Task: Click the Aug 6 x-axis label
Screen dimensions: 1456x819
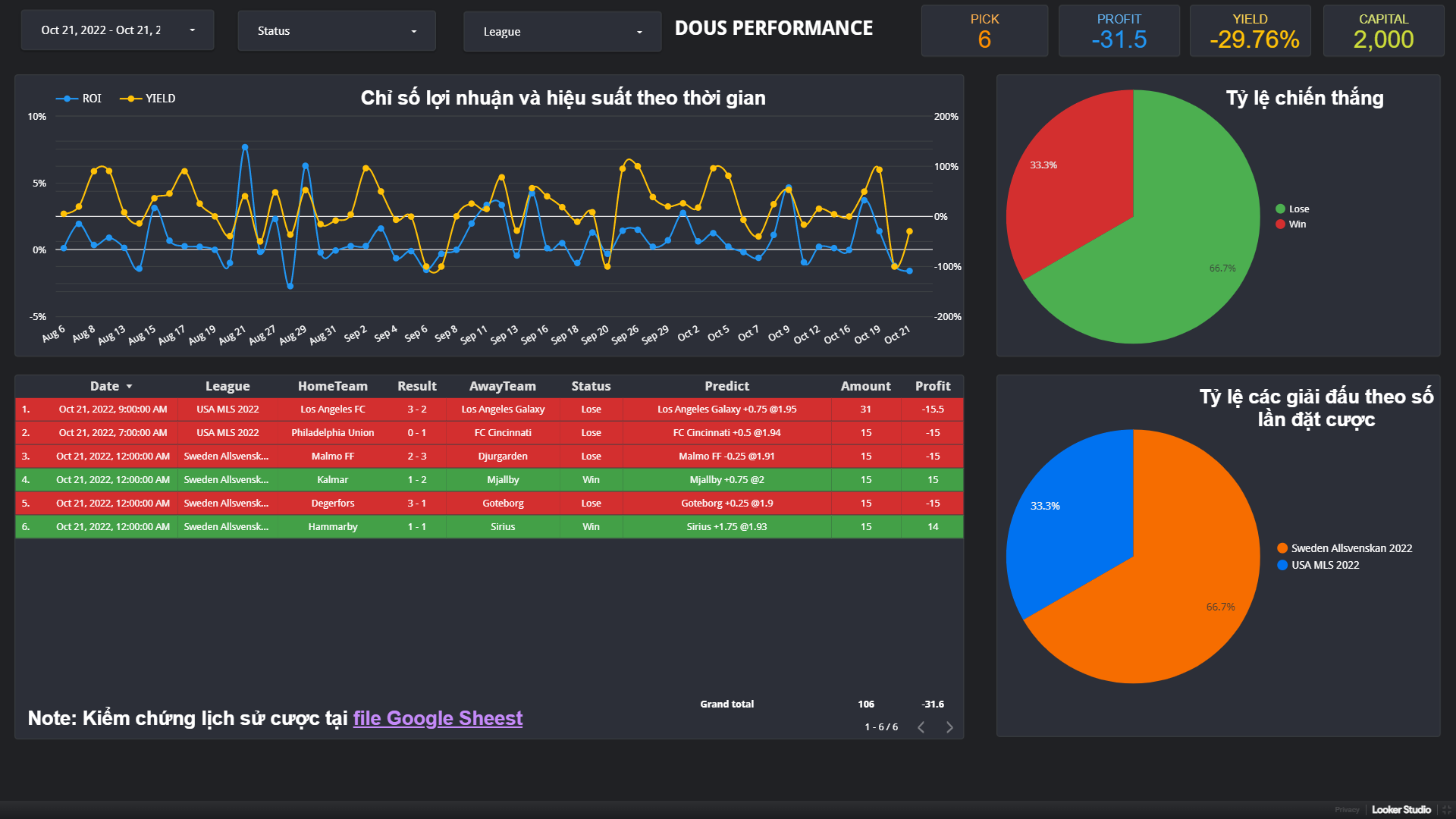Action: [x=54, y=334]
